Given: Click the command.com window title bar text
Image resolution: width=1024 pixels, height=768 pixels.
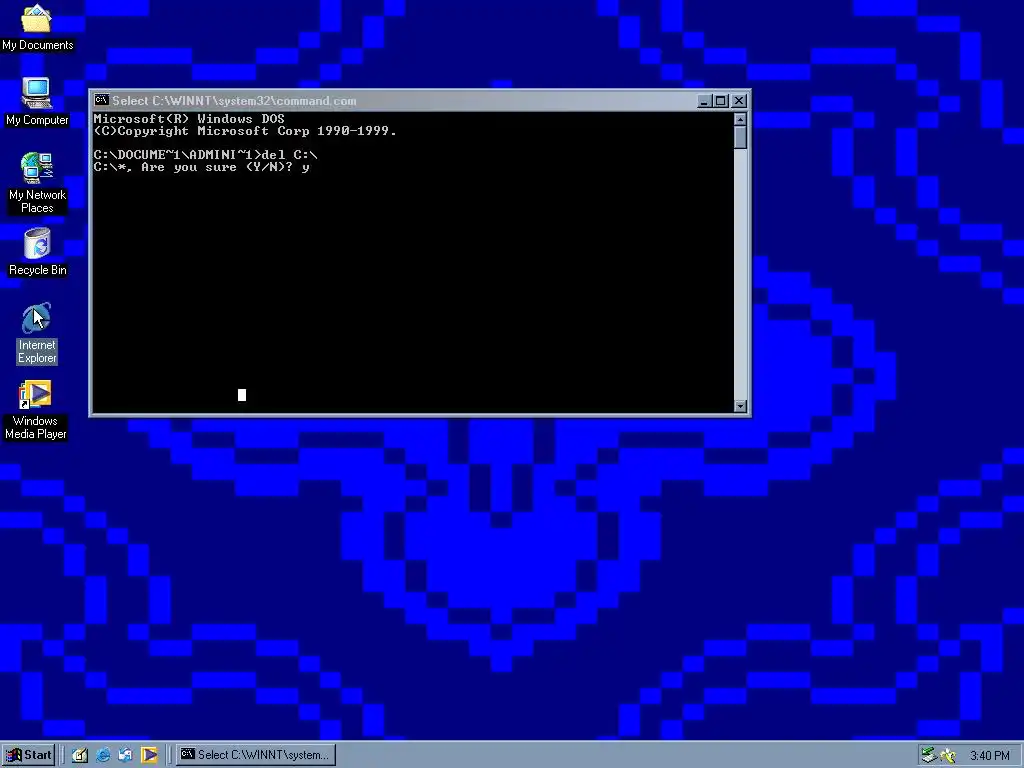Looking at the screenshot, I should (x=234, y=101).
